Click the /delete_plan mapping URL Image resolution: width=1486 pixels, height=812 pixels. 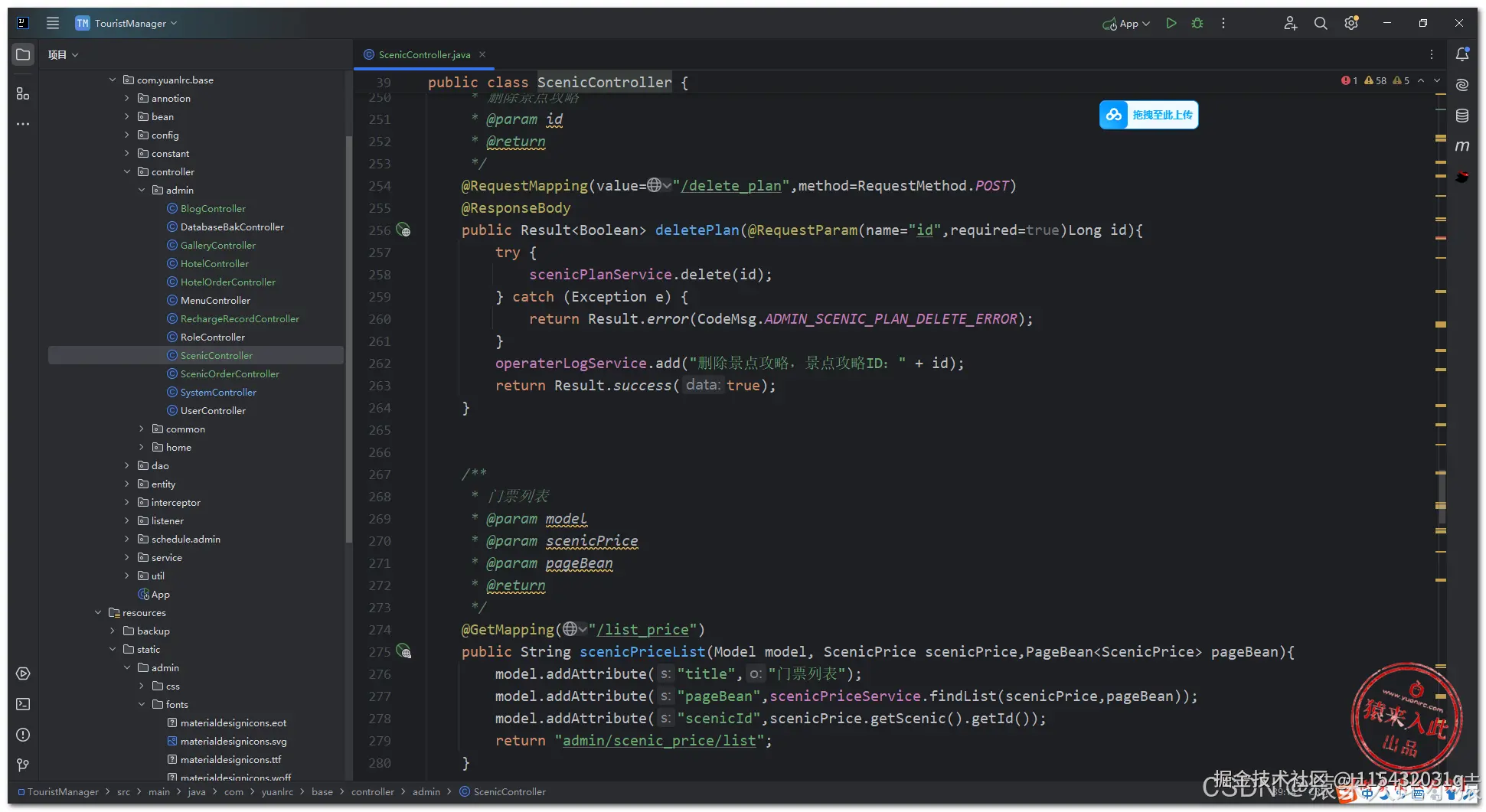pyautogui.click(x=731, y=185)
